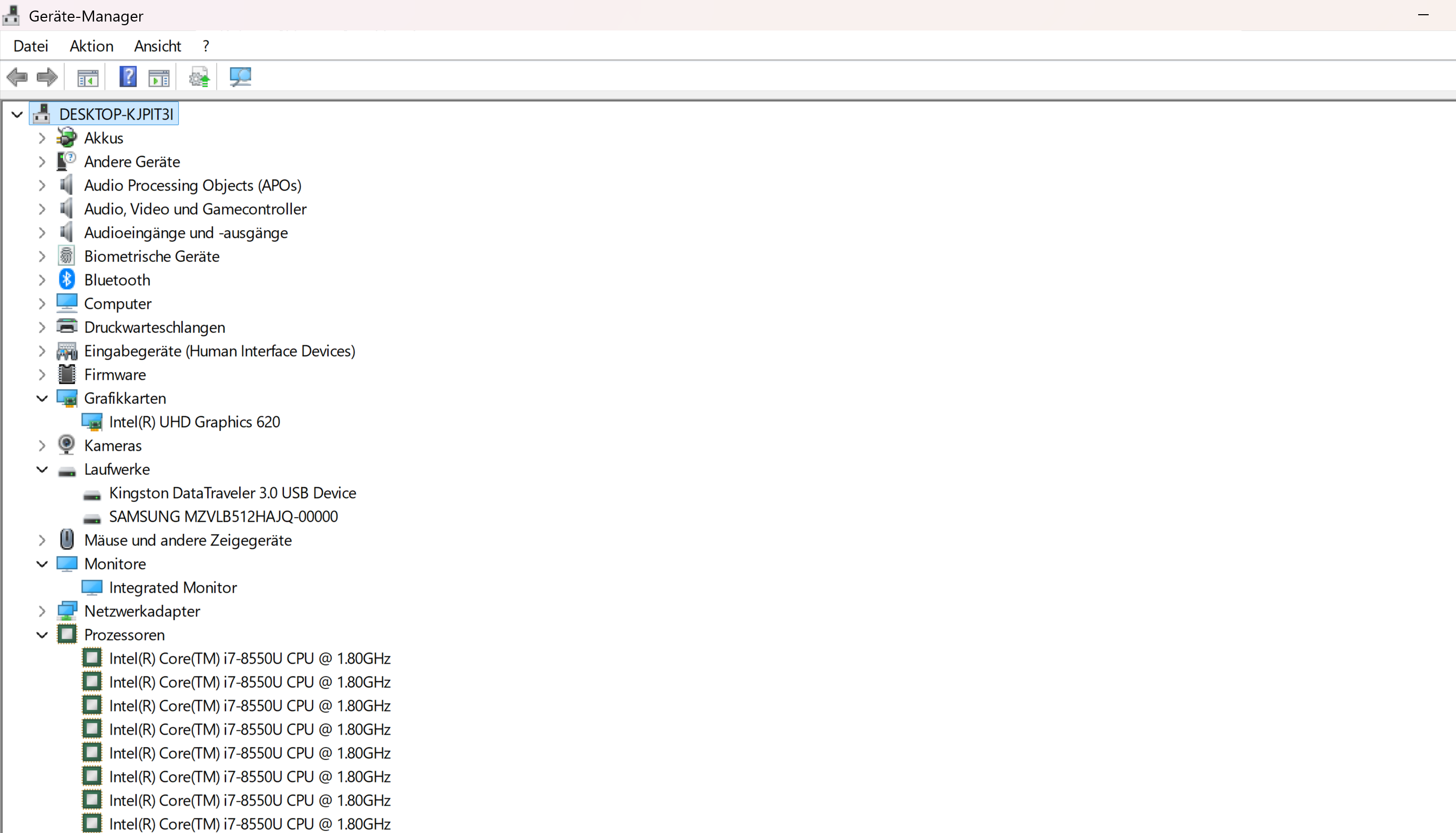
Task: Expand Mäuse und andere Zeigegeräte
Action: pos(42,540)
